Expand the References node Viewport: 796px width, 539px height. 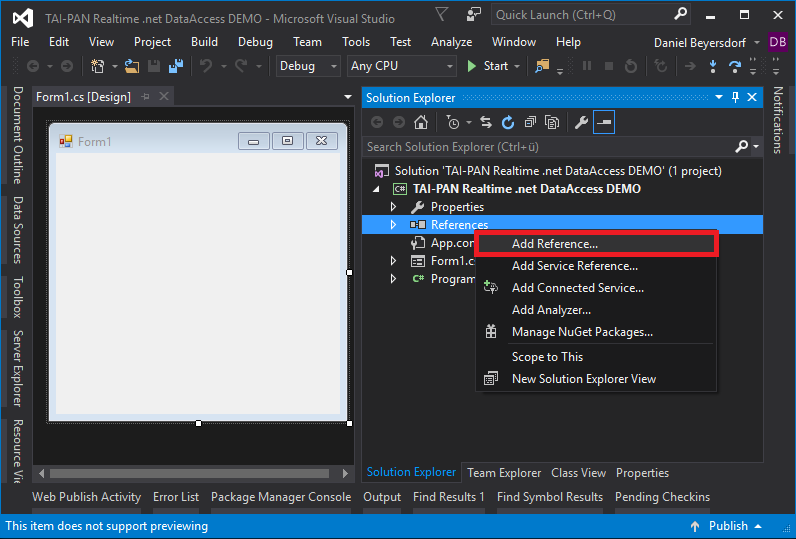(x=393, y=224)
